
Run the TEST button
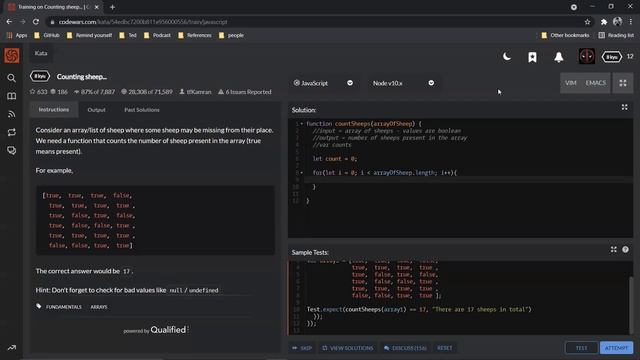pyautogui.click(x=581, y=348)
